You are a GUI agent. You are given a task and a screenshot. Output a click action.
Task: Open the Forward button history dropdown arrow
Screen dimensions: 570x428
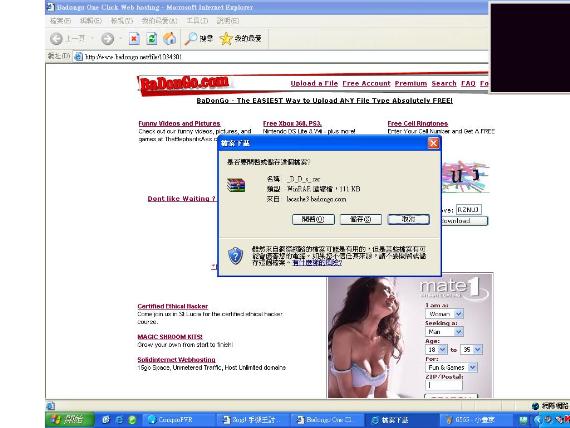coord(120,39)
